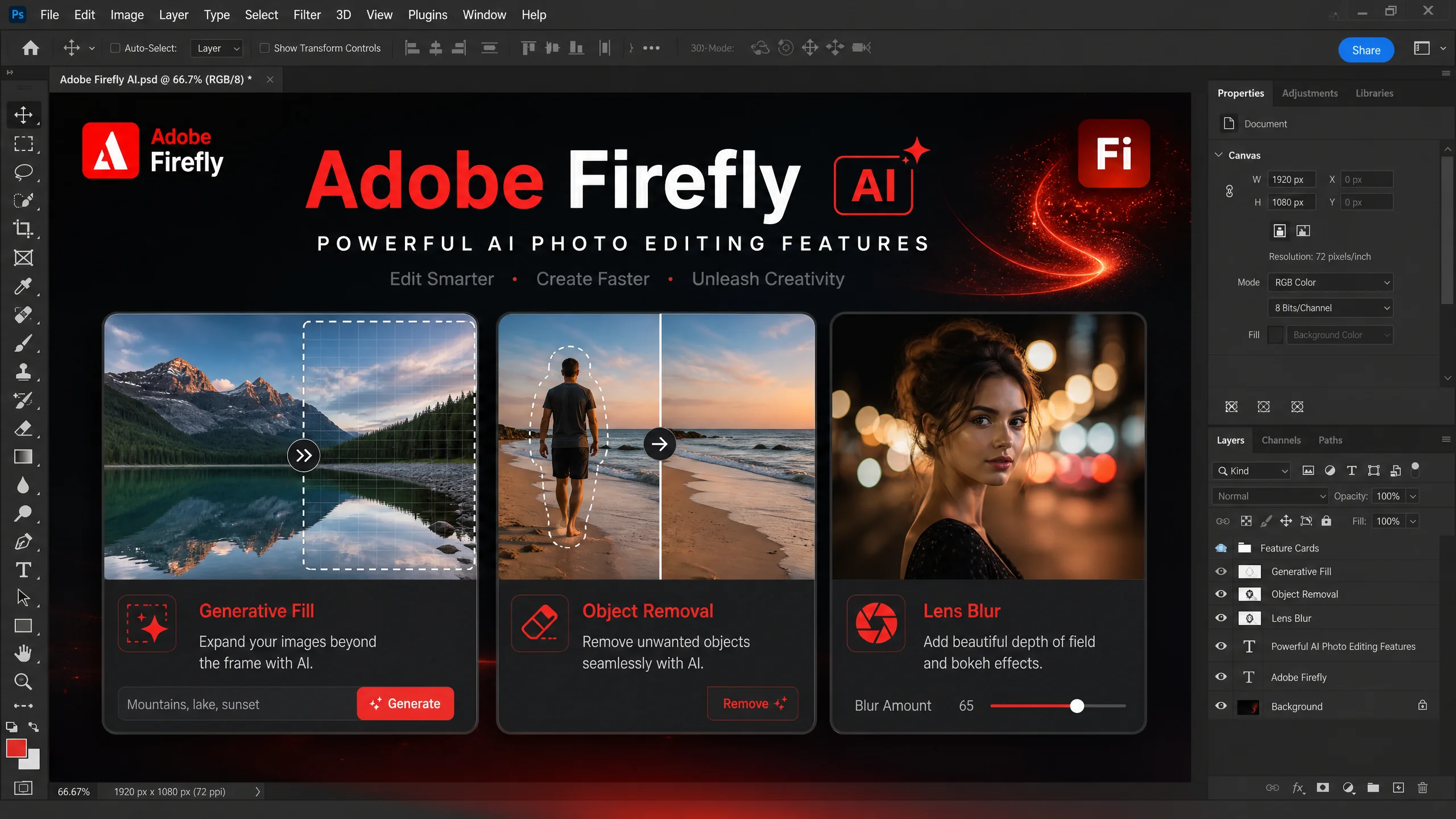The width and height of the screenshot is (1456, 819).
Task: Select the Clone Stamp tool
Action: coord(23,372)
